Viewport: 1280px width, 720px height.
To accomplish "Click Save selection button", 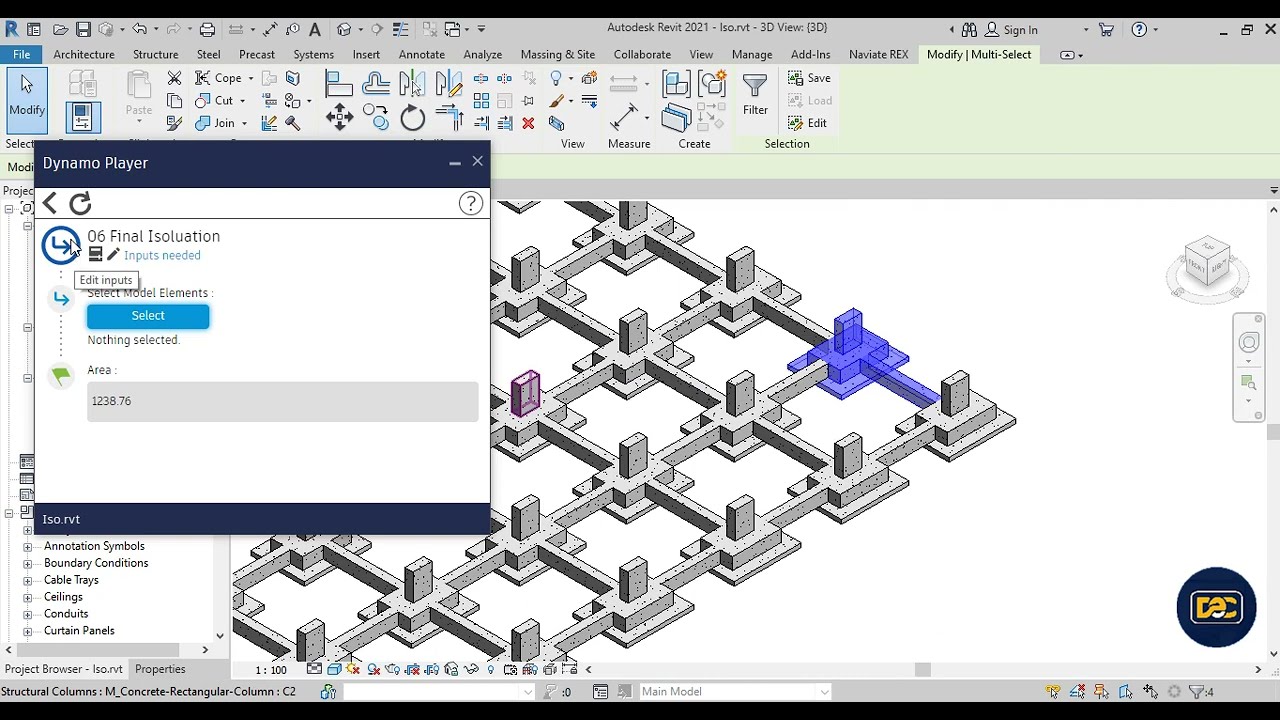I will click(809, 78).
